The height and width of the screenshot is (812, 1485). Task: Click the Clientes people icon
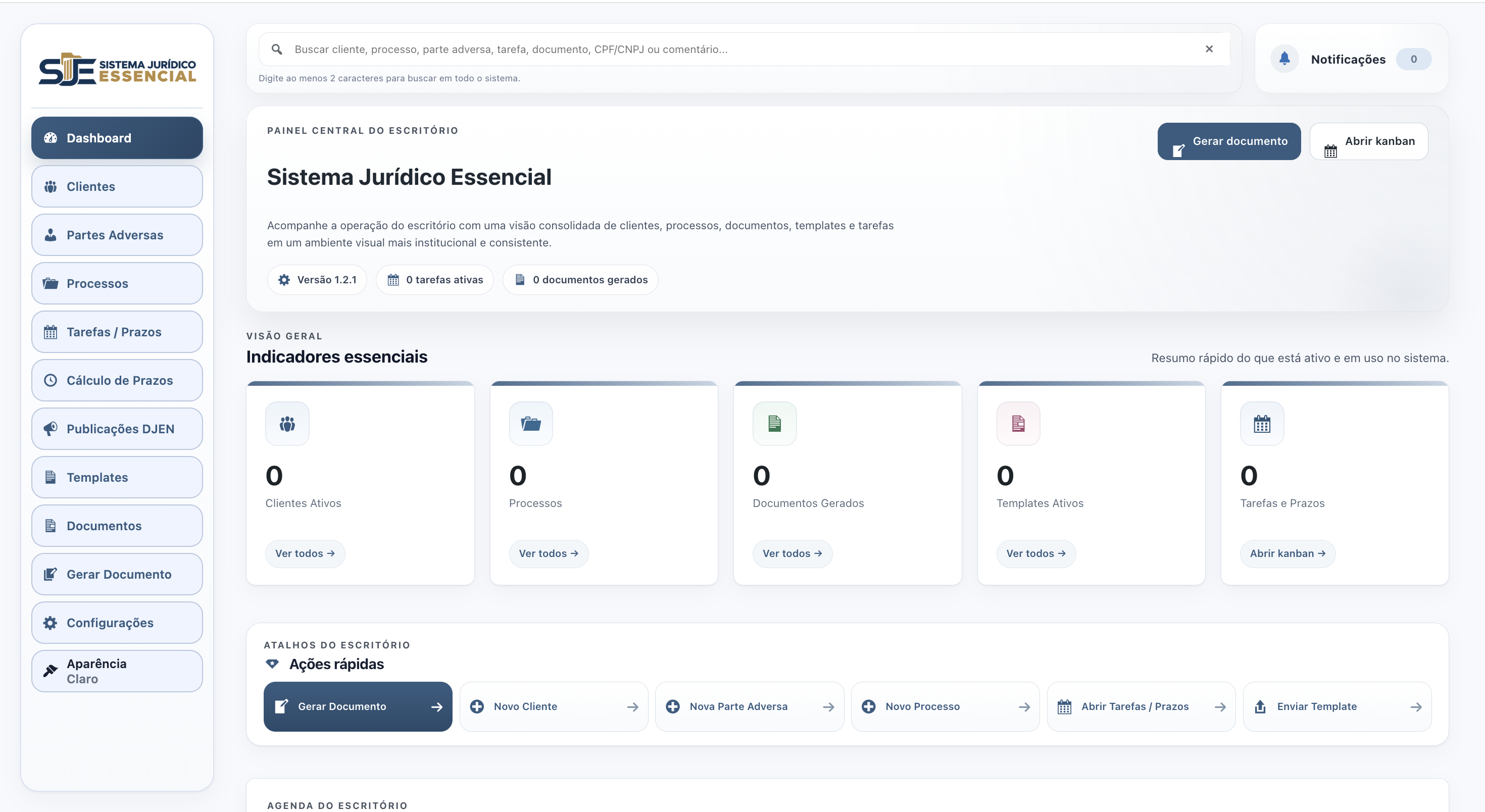point(51,186)
